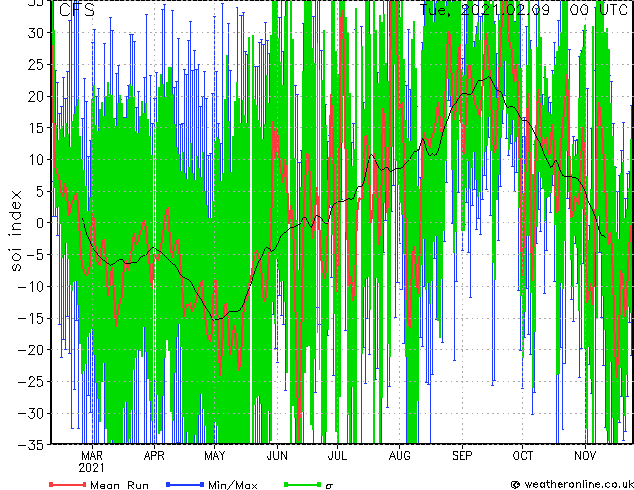
Task: Click the red Mean Run legend line
Action: [x=68, y=484]
